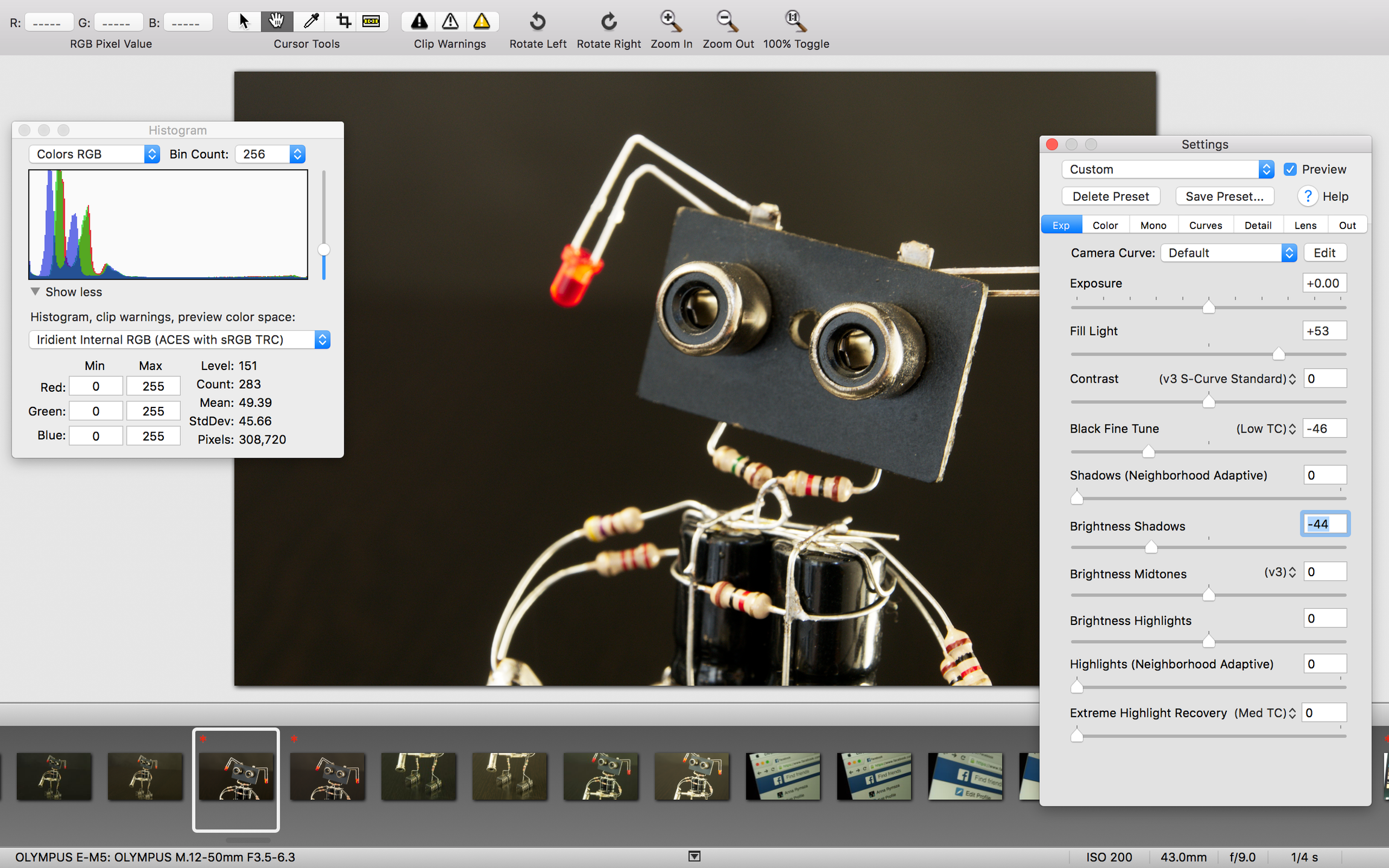Switch to the Detail tab
Viewport: 1389px width, 868px height.
pos(1258,225)
